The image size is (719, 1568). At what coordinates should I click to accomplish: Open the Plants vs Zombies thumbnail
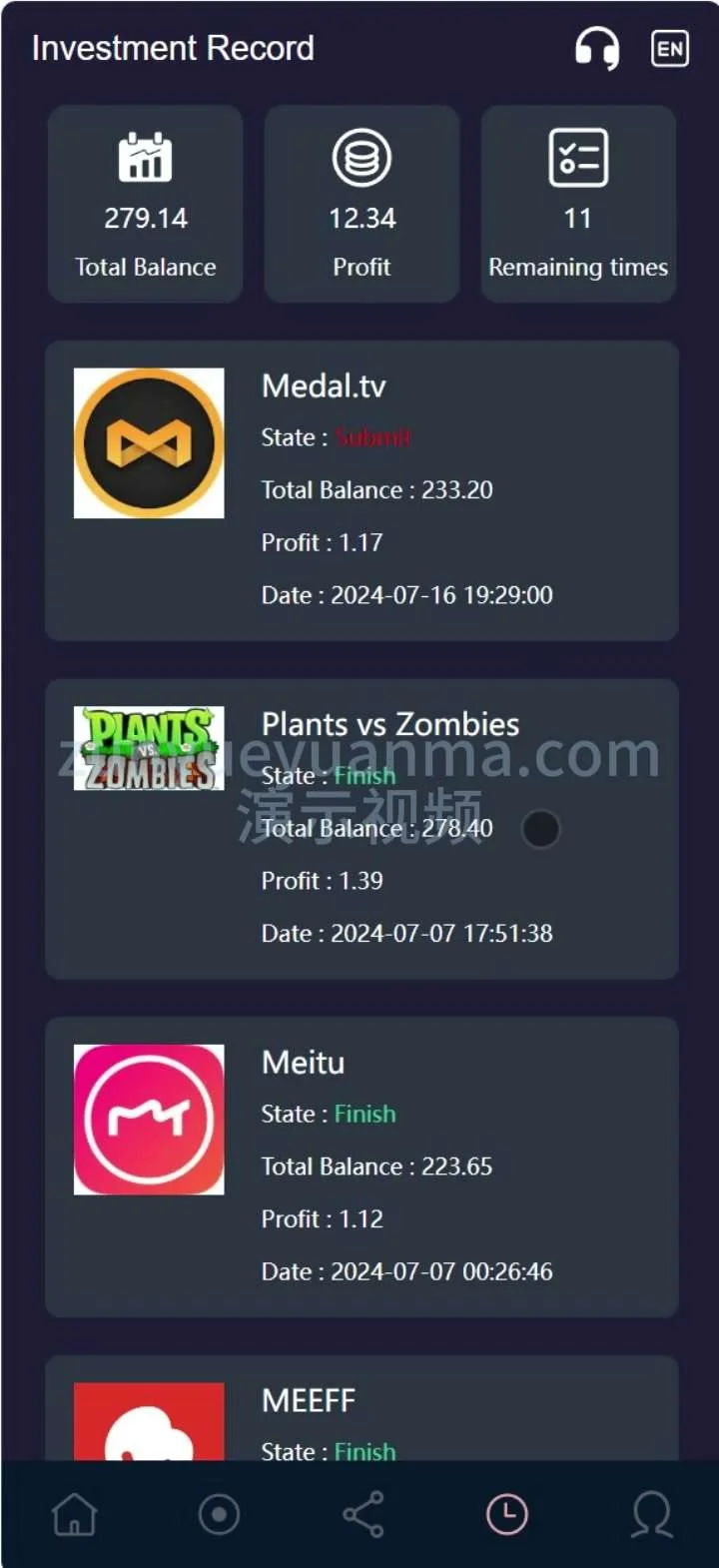149,748
